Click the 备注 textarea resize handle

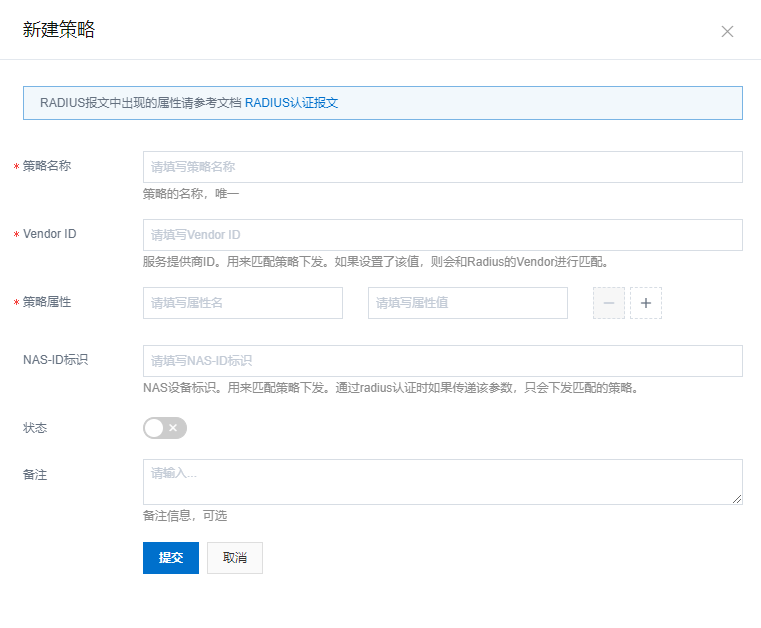(x=737, y=499)
